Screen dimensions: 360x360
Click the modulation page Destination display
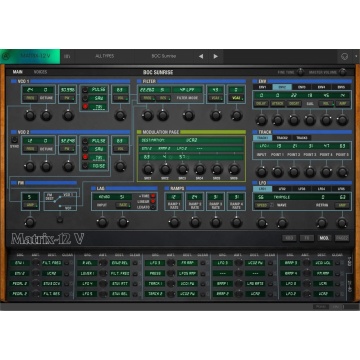(191, 141)
